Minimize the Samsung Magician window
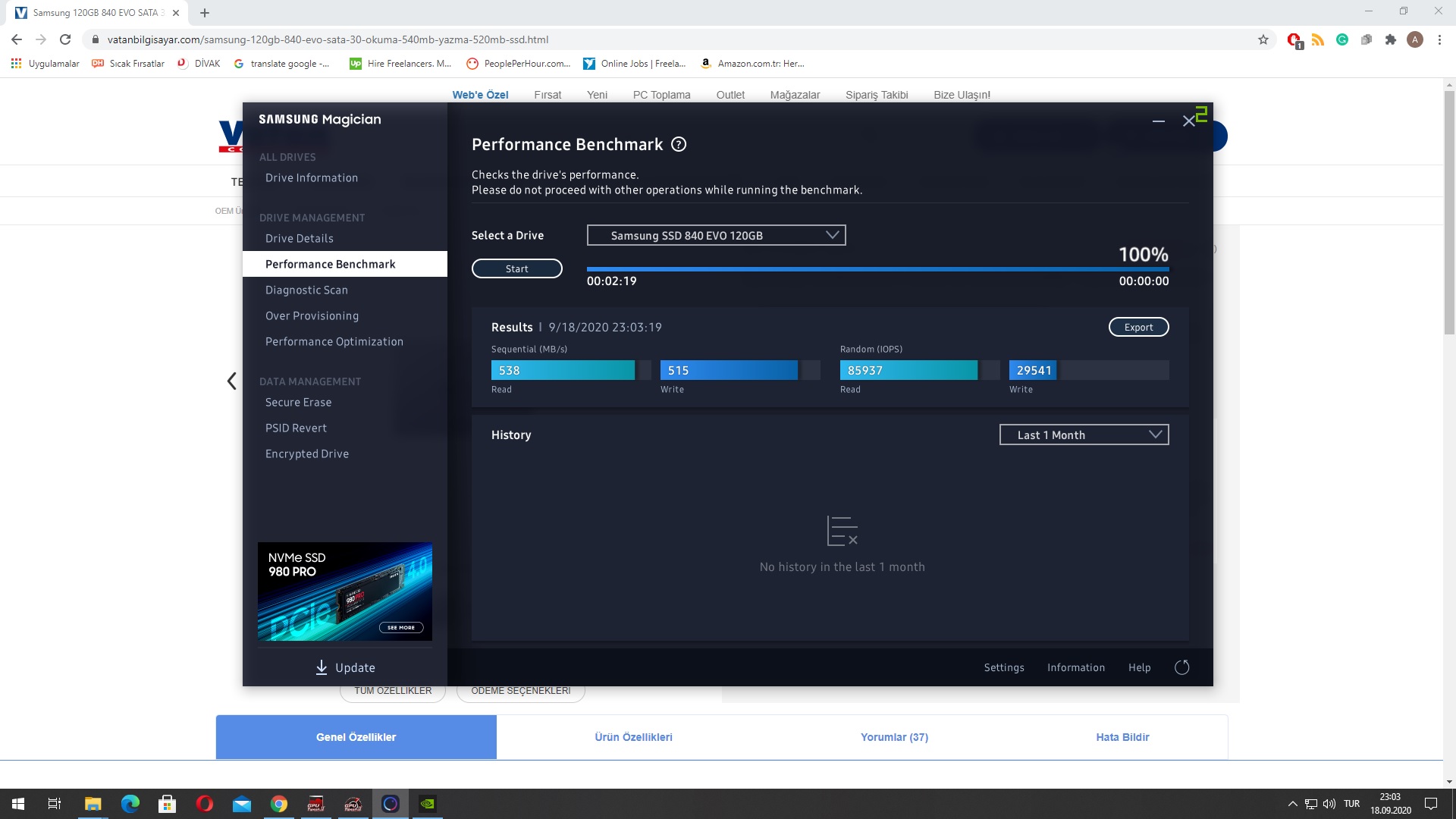This screenshot has width=1456, height=819. (1158, 121)
